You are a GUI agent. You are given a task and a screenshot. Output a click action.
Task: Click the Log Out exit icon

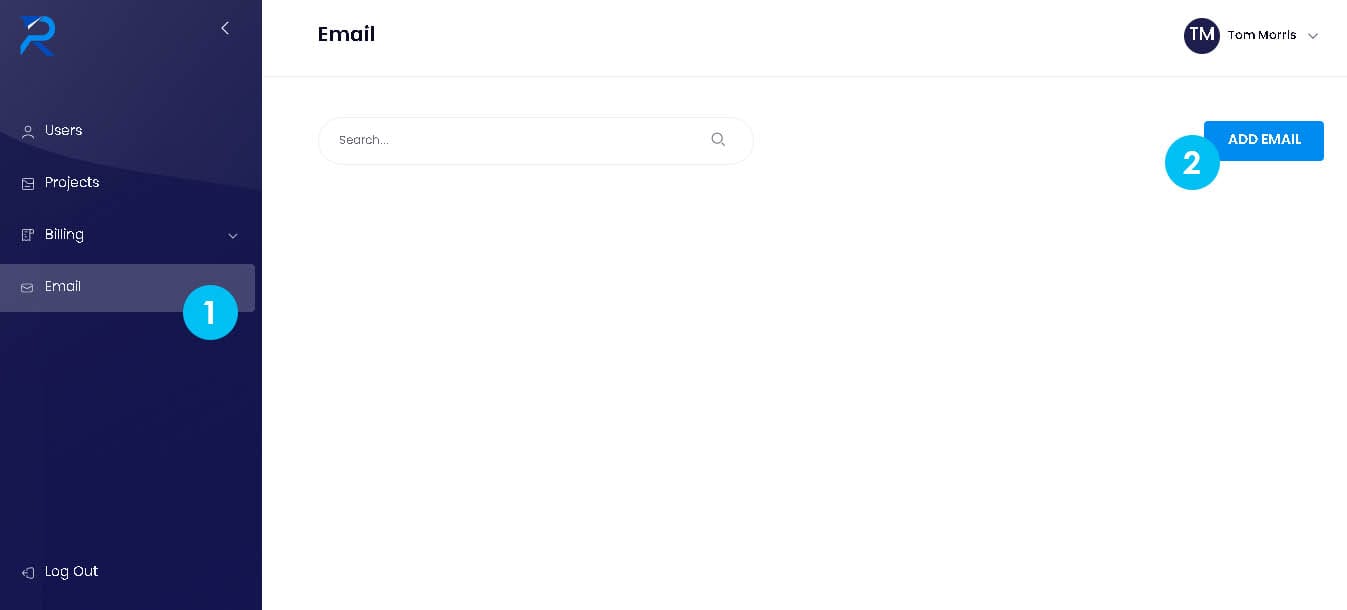[28, 571]
